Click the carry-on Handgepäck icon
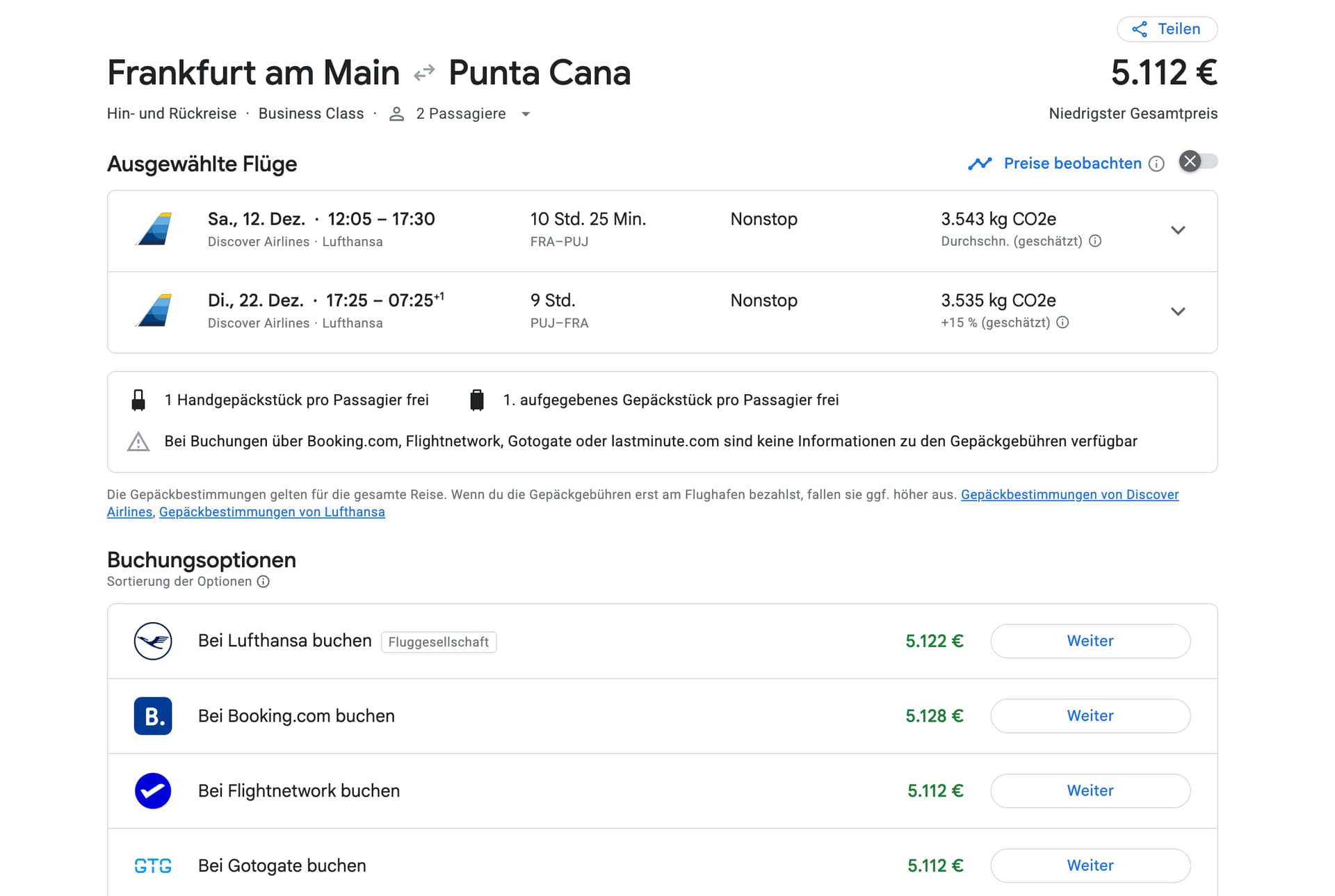The height and width of the screenshot is (896, 1335). pos(138,400)
